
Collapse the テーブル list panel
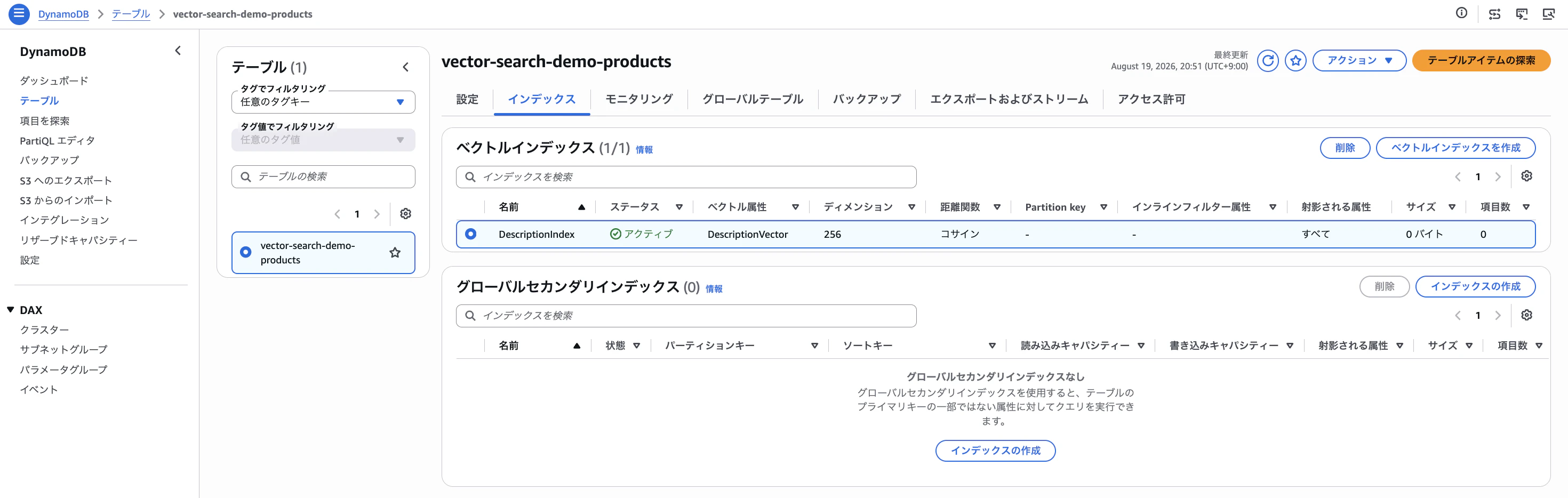click(x=405, y=67)
